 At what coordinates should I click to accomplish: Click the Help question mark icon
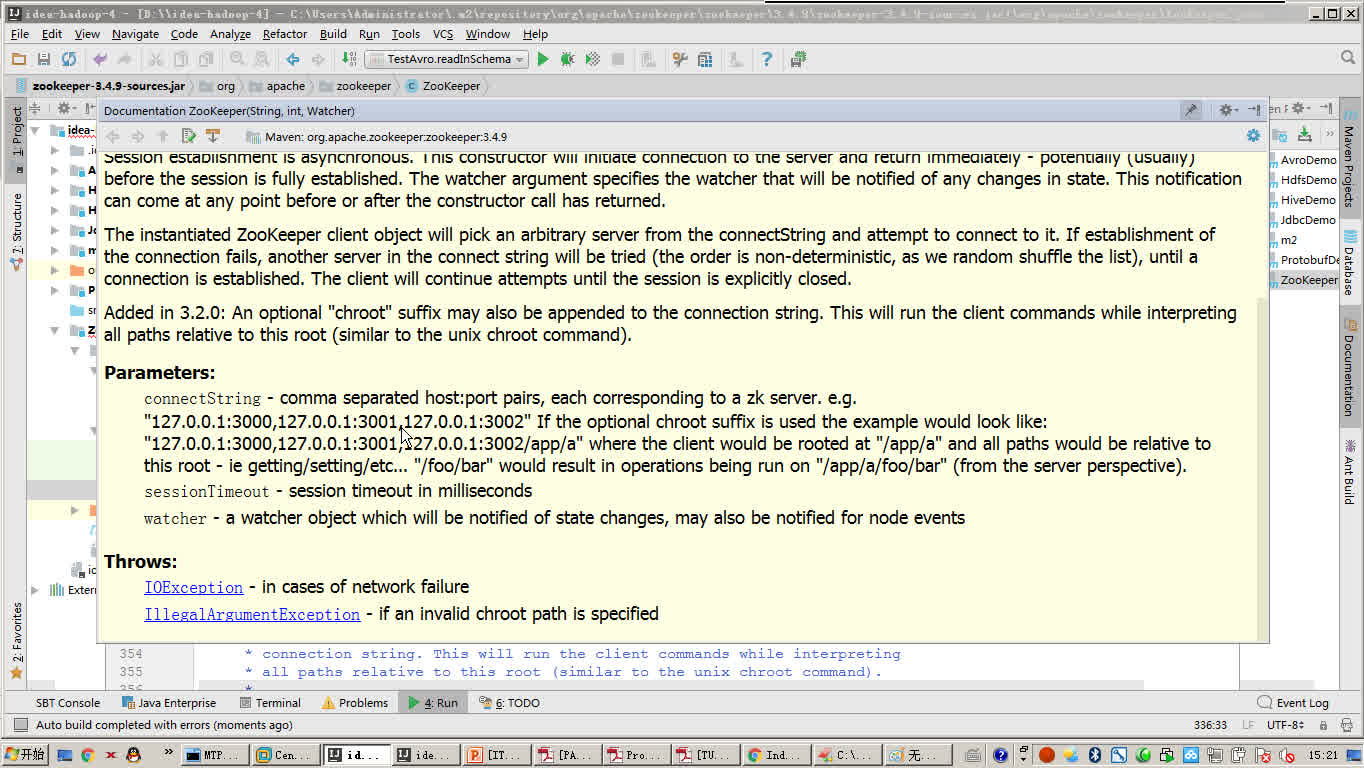(x=767, y=60)
